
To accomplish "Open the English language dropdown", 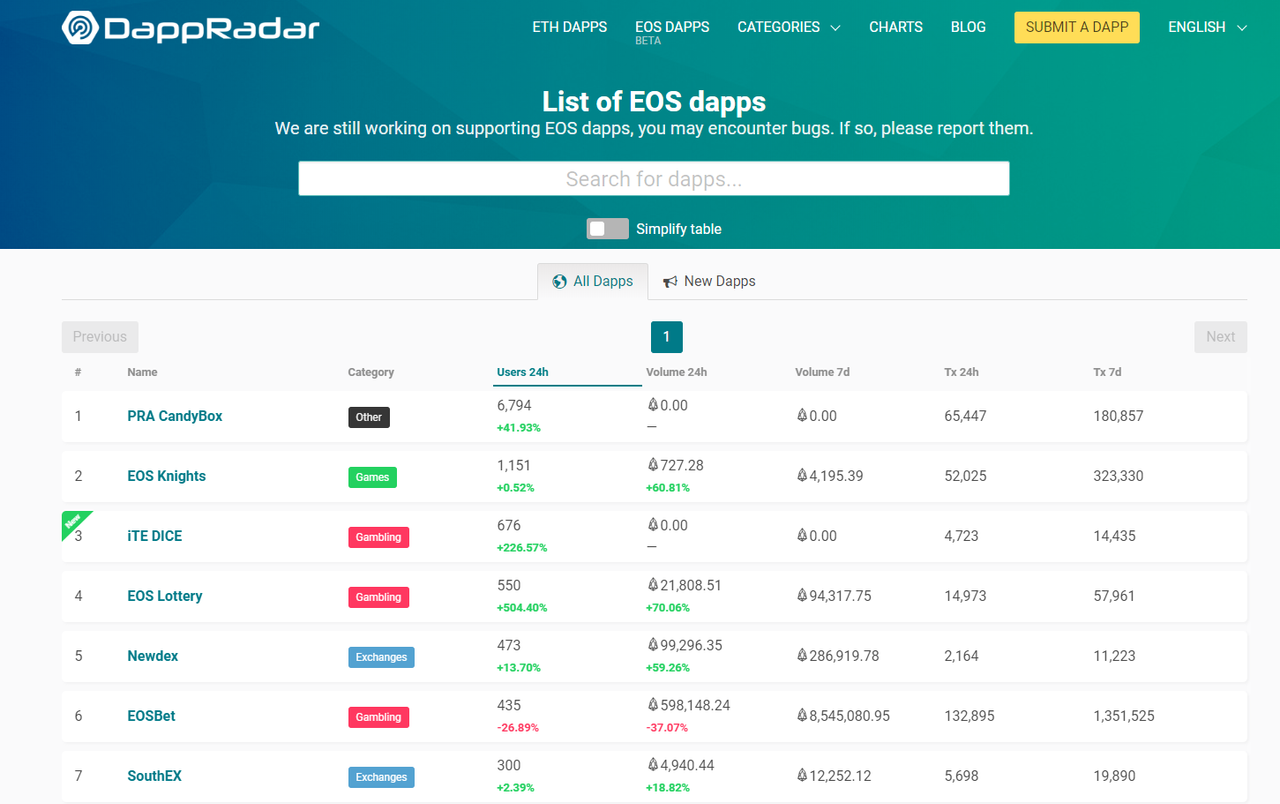I will [1208, 27].
